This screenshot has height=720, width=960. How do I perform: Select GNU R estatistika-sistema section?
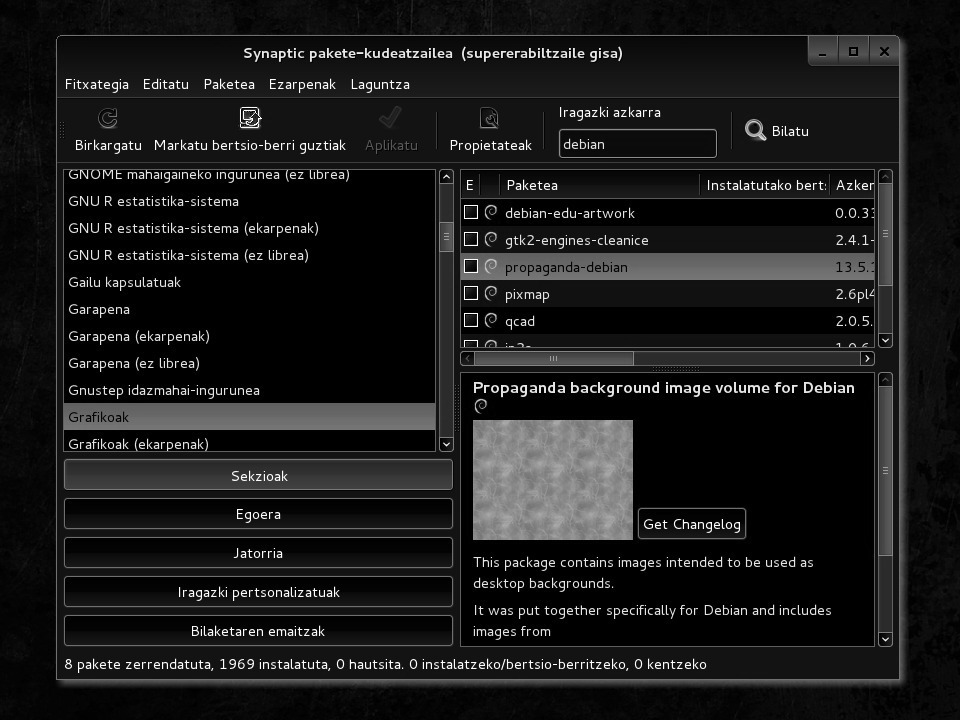[x=249, y=201]
